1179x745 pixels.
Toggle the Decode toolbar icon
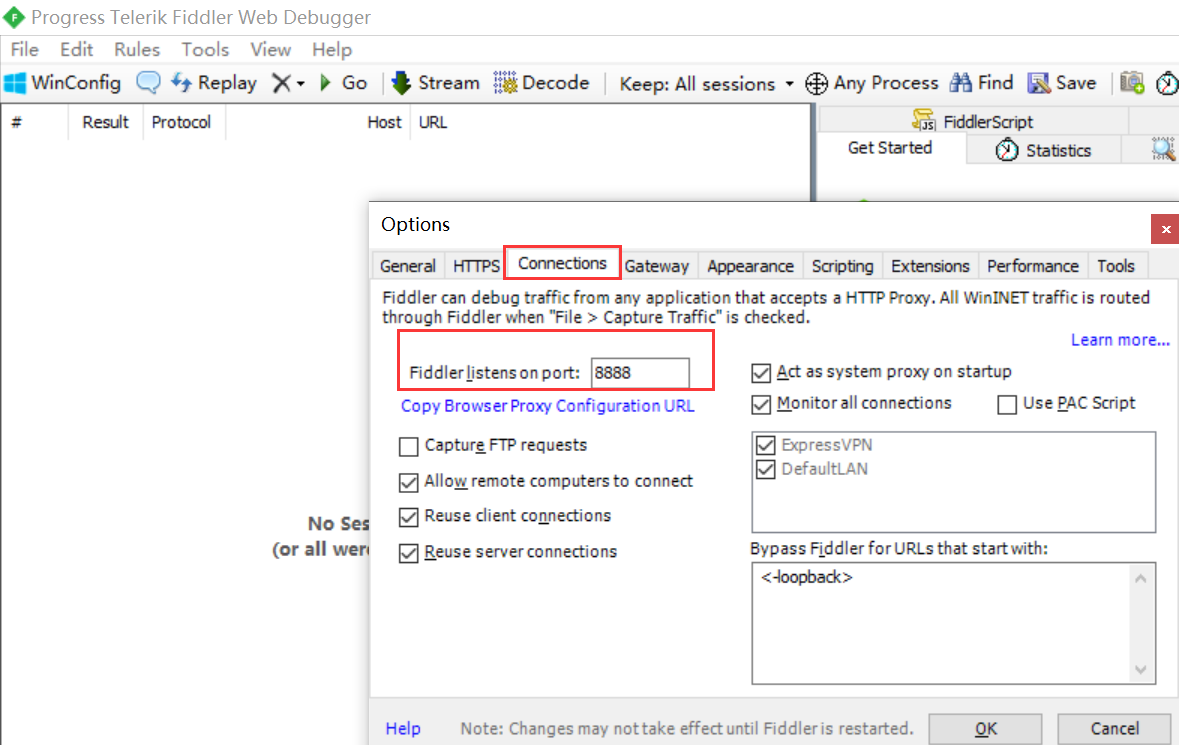coord(505,83)
